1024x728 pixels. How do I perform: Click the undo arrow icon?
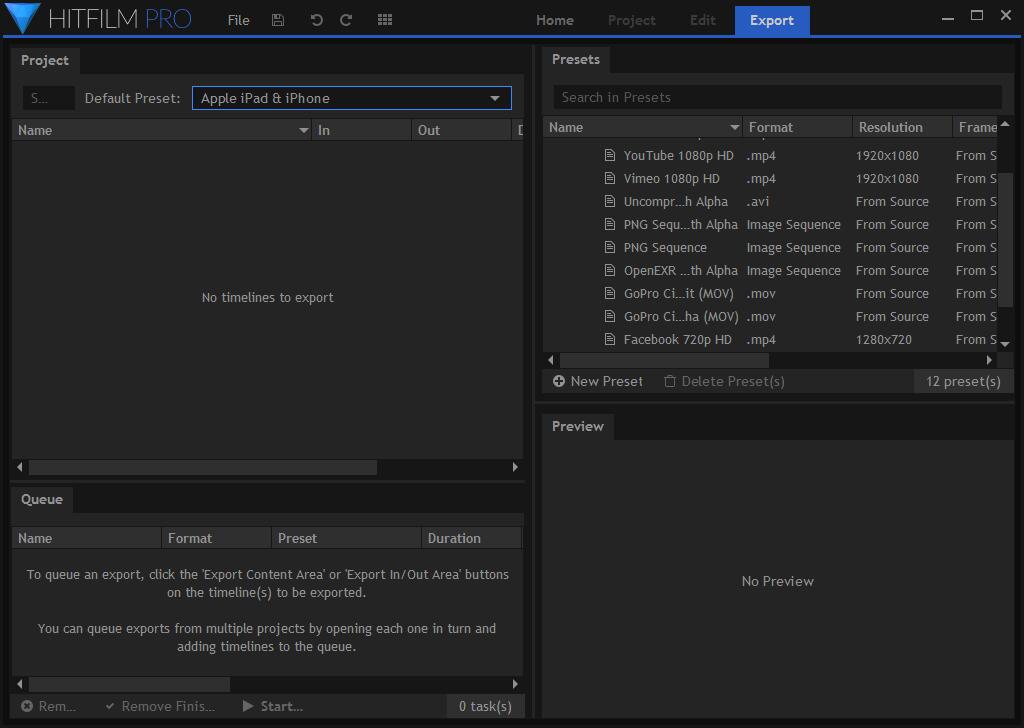click(317, 20)
